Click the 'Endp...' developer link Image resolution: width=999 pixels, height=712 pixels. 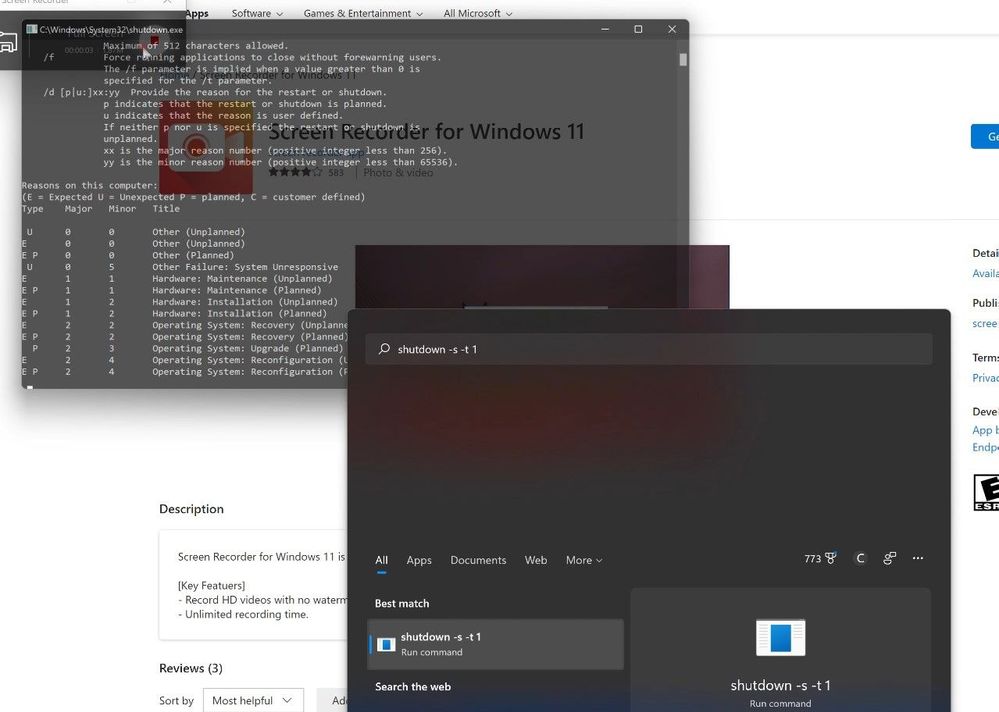(985, 448)
